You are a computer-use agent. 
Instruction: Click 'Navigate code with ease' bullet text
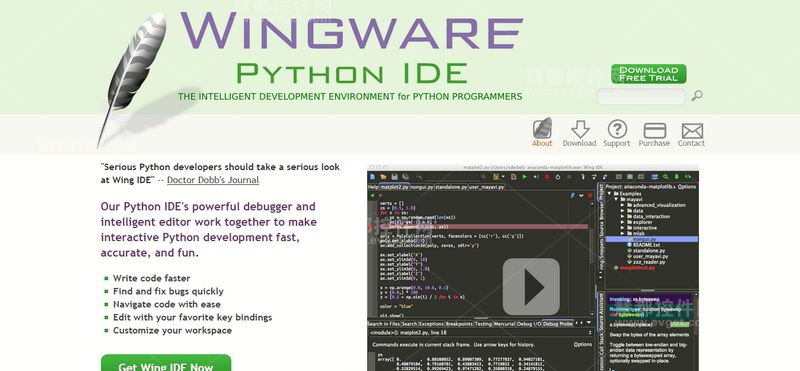pos(167,304)
